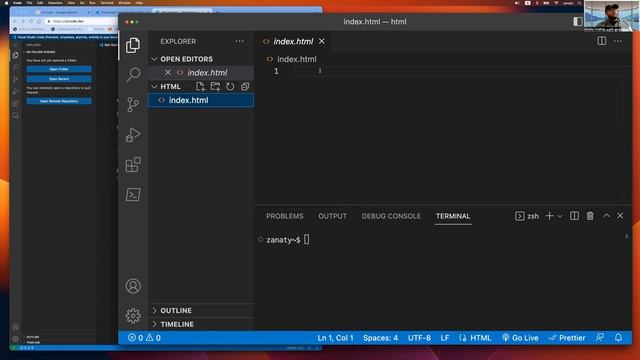This screenshot has height=360, width=640.
Task: Start Go Live server from status bar
Action: (x=520, y=338)
